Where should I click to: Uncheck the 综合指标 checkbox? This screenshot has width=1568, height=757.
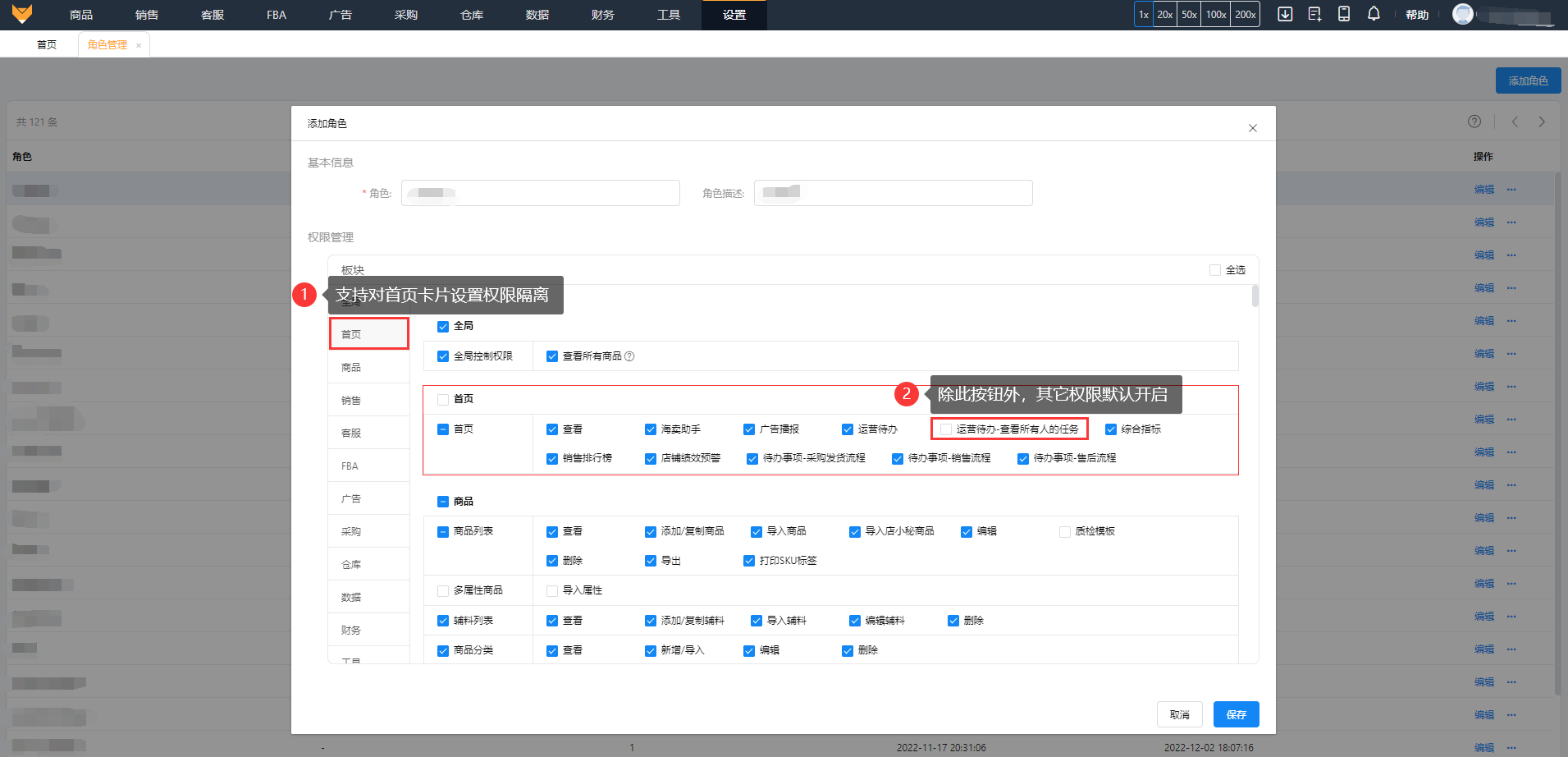point(1111,429)
